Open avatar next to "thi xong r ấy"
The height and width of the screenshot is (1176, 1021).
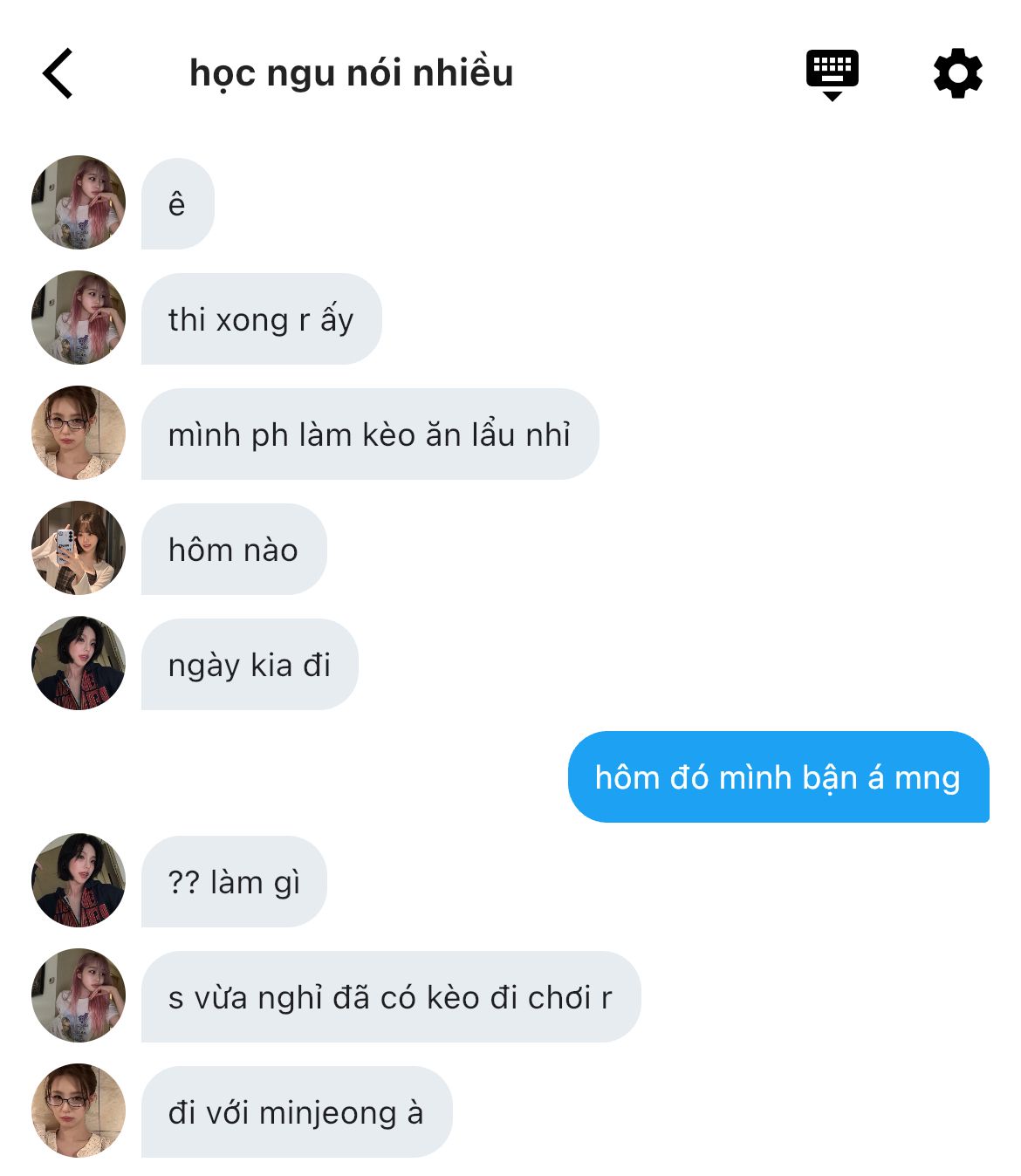[79, 318]
